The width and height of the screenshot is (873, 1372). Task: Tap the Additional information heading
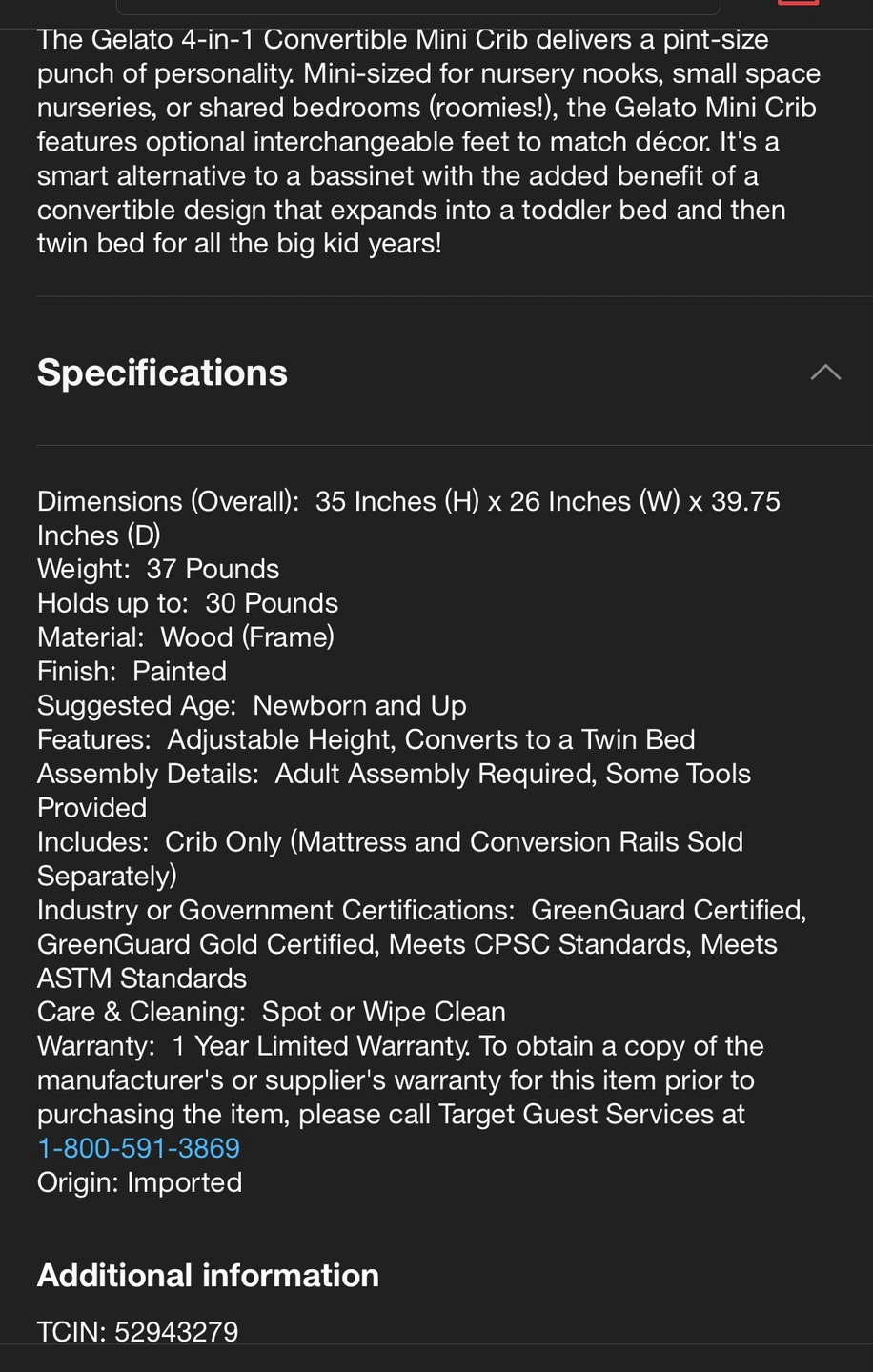[x=208, y=1275]
